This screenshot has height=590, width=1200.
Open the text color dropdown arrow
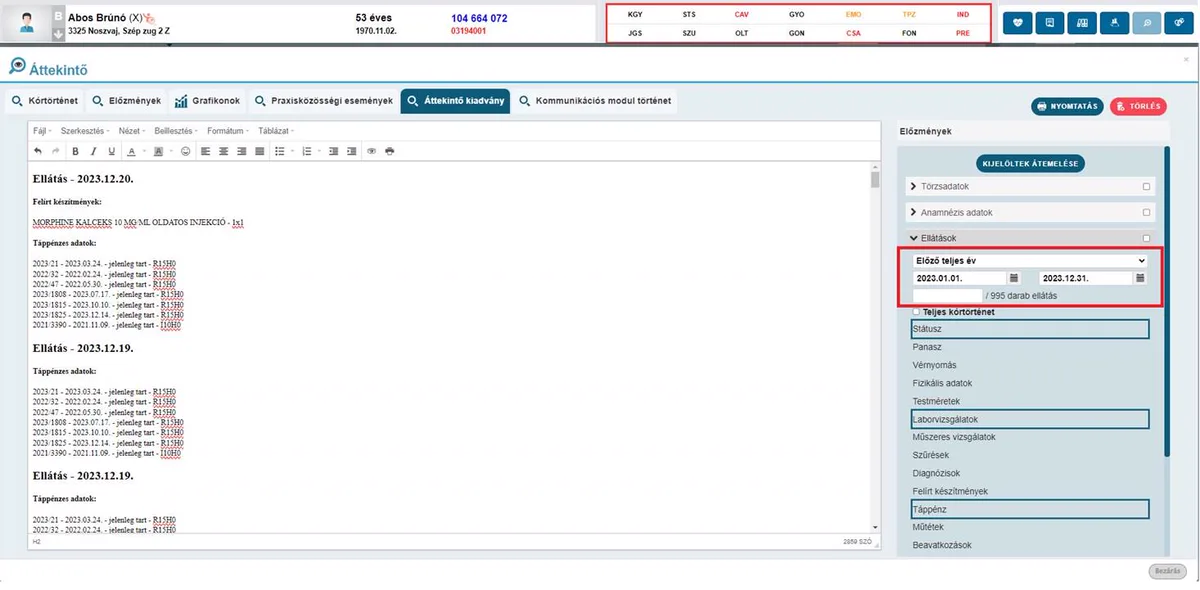click(142, 152)
